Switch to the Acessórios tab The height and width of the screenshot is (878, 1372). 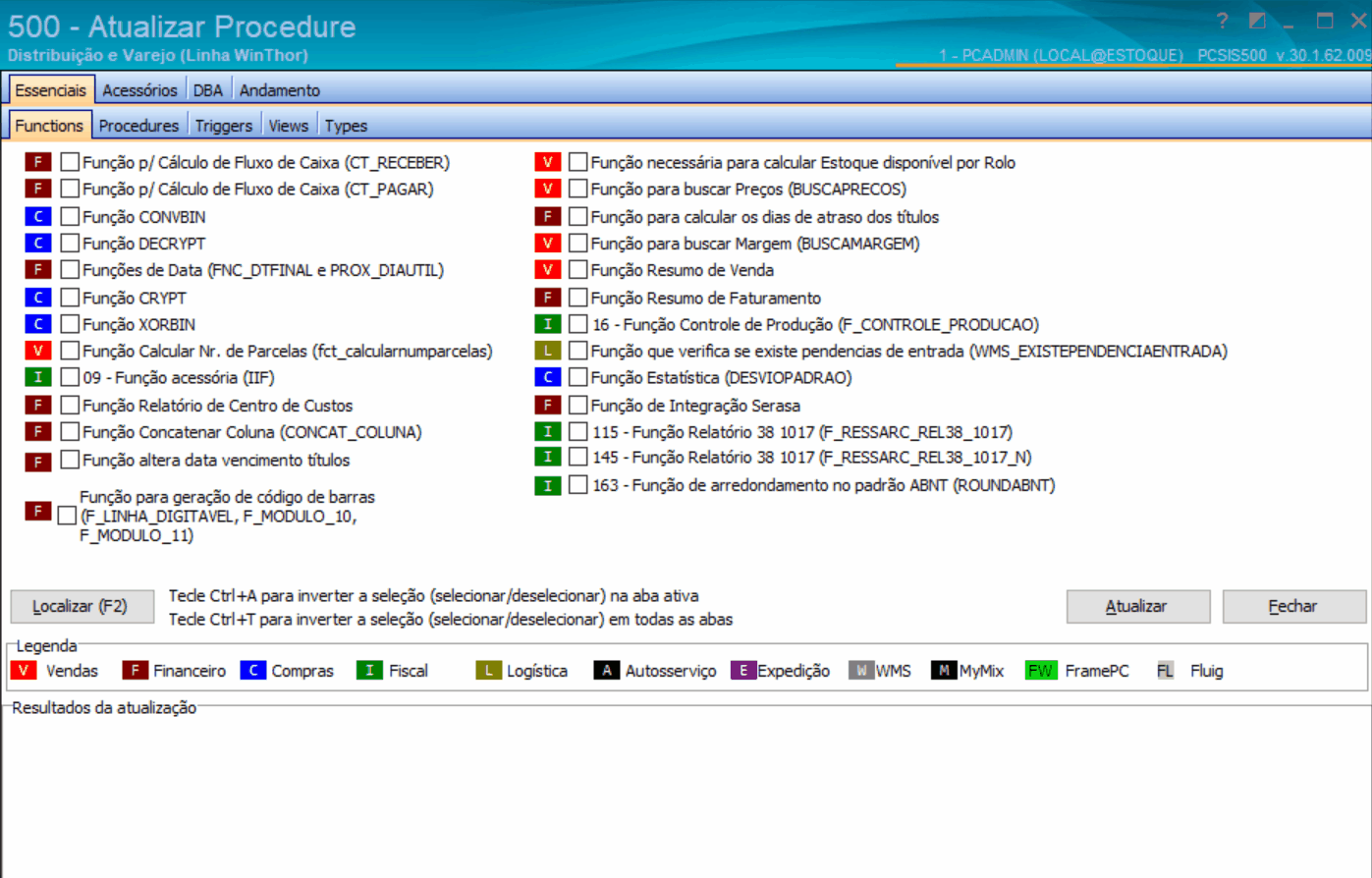(140, 90)
